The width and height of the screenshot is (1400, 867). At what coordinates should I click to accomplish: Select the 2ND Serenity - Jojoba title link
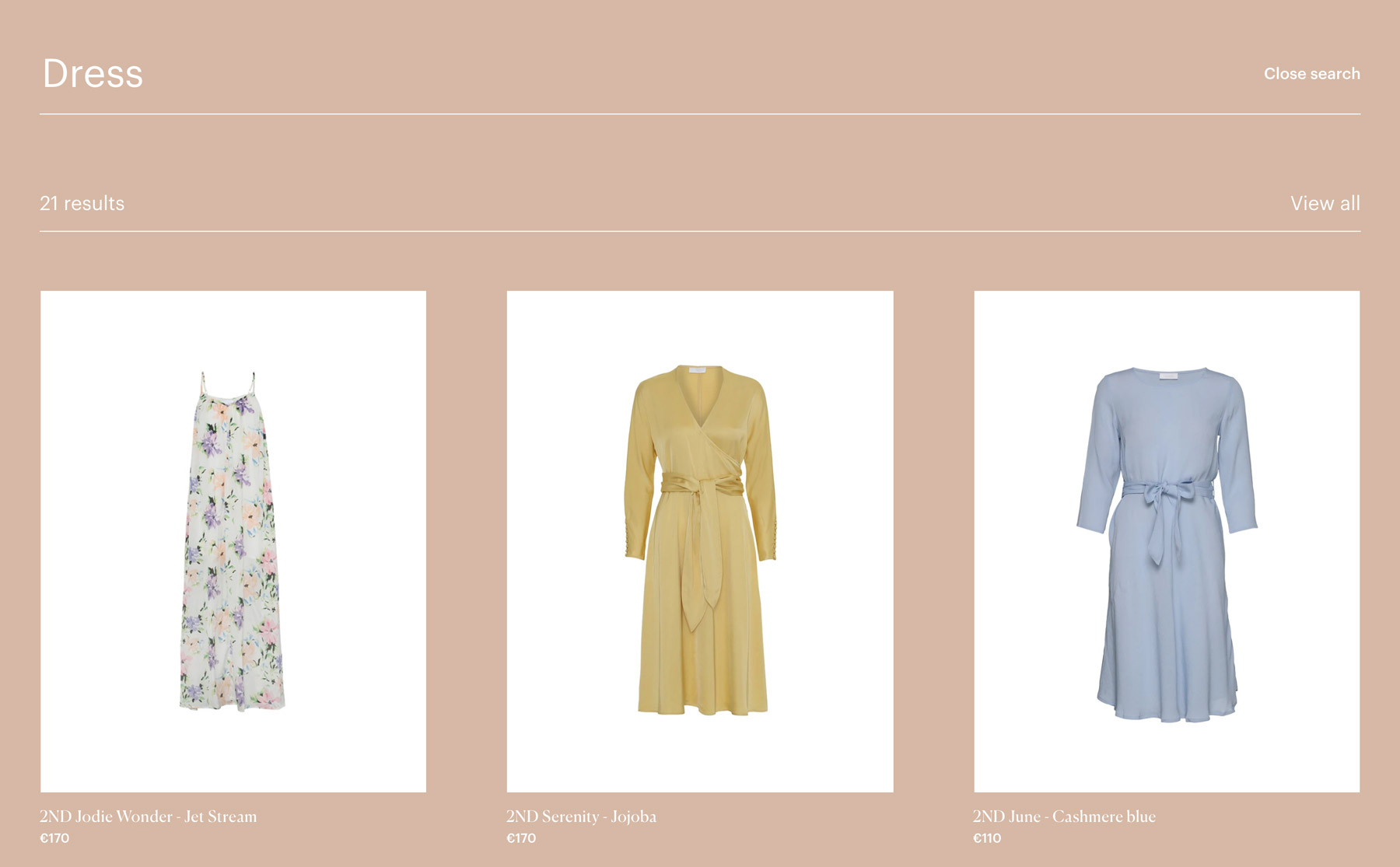582,817
